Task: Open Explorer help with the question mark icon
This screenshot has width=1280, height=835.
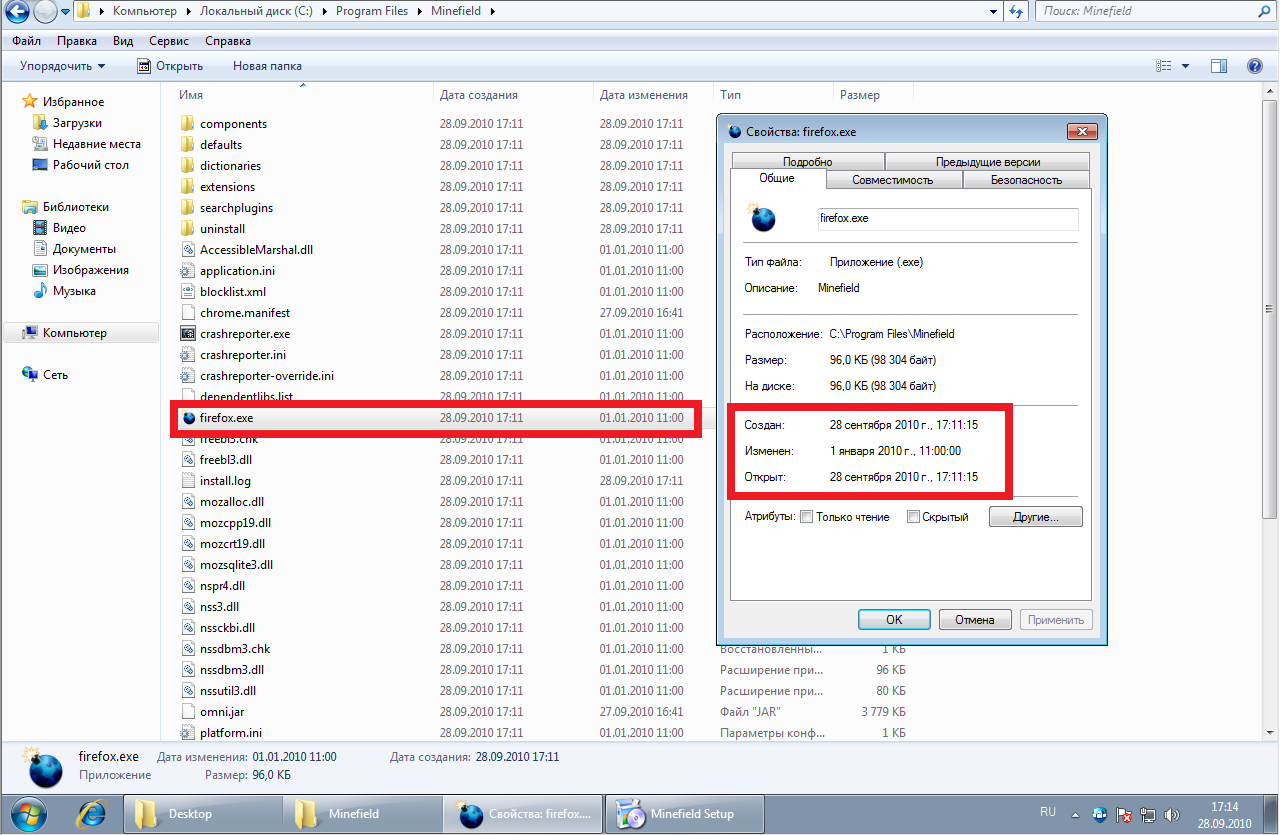Action: (x=1255, y=66)
